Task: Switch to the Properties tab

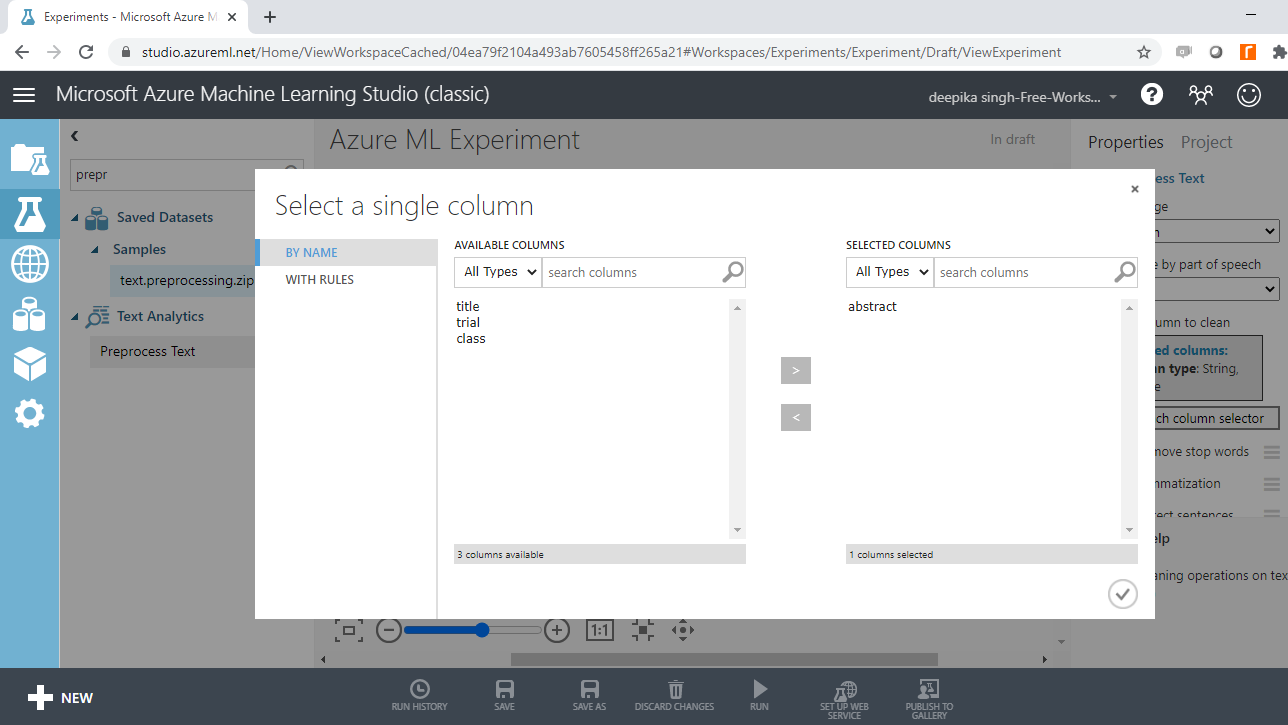Action: 1126,142
